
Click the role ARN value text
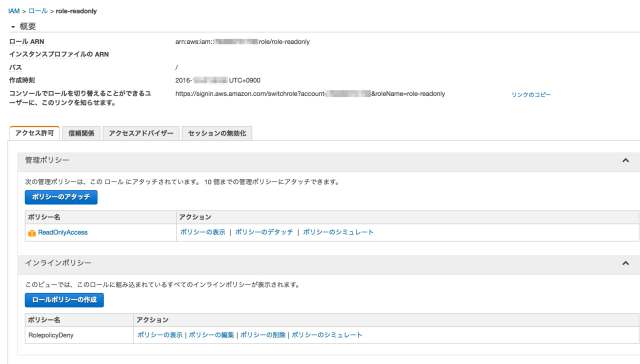point(242,42)
